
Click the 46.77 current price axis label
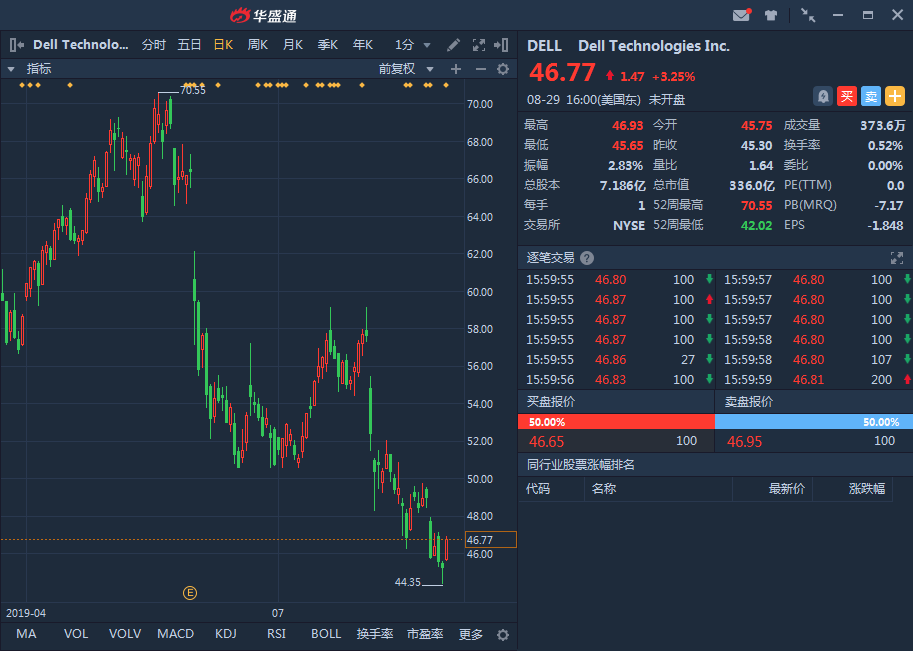pyautogui.click(x=490, y=540)
